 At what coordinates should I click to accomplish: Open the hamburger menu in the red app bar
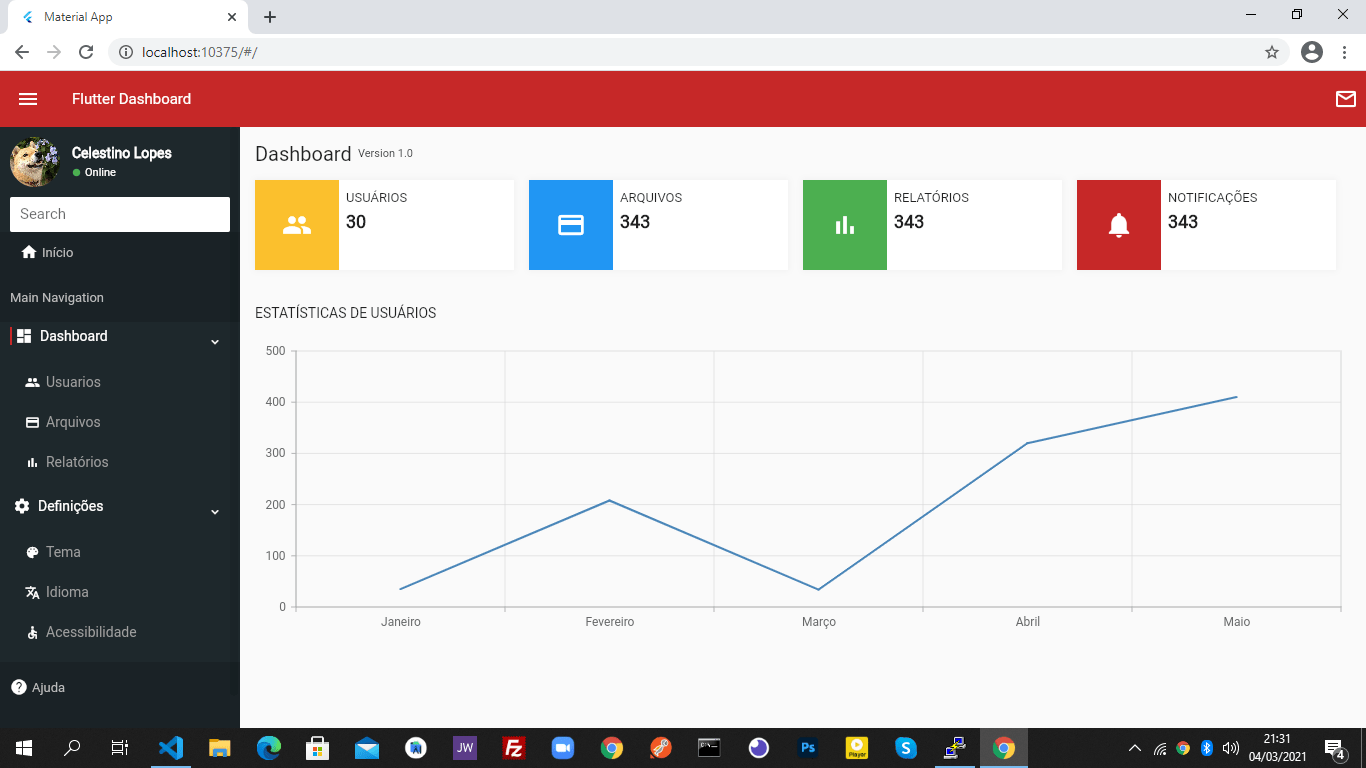tap(28, 98)
